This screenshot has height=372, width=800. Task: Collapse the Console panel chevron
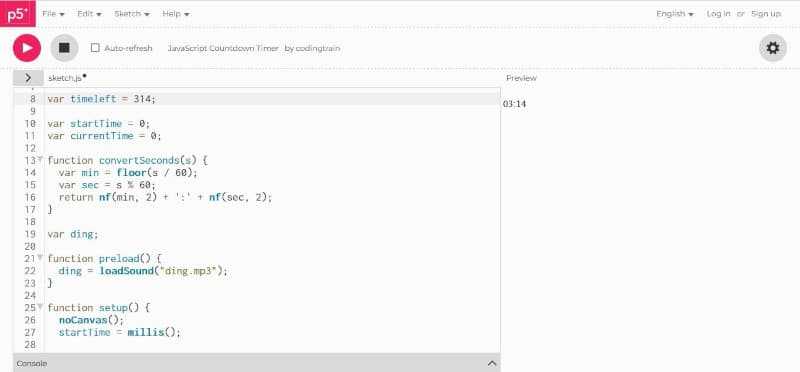(x=492, y=363)
